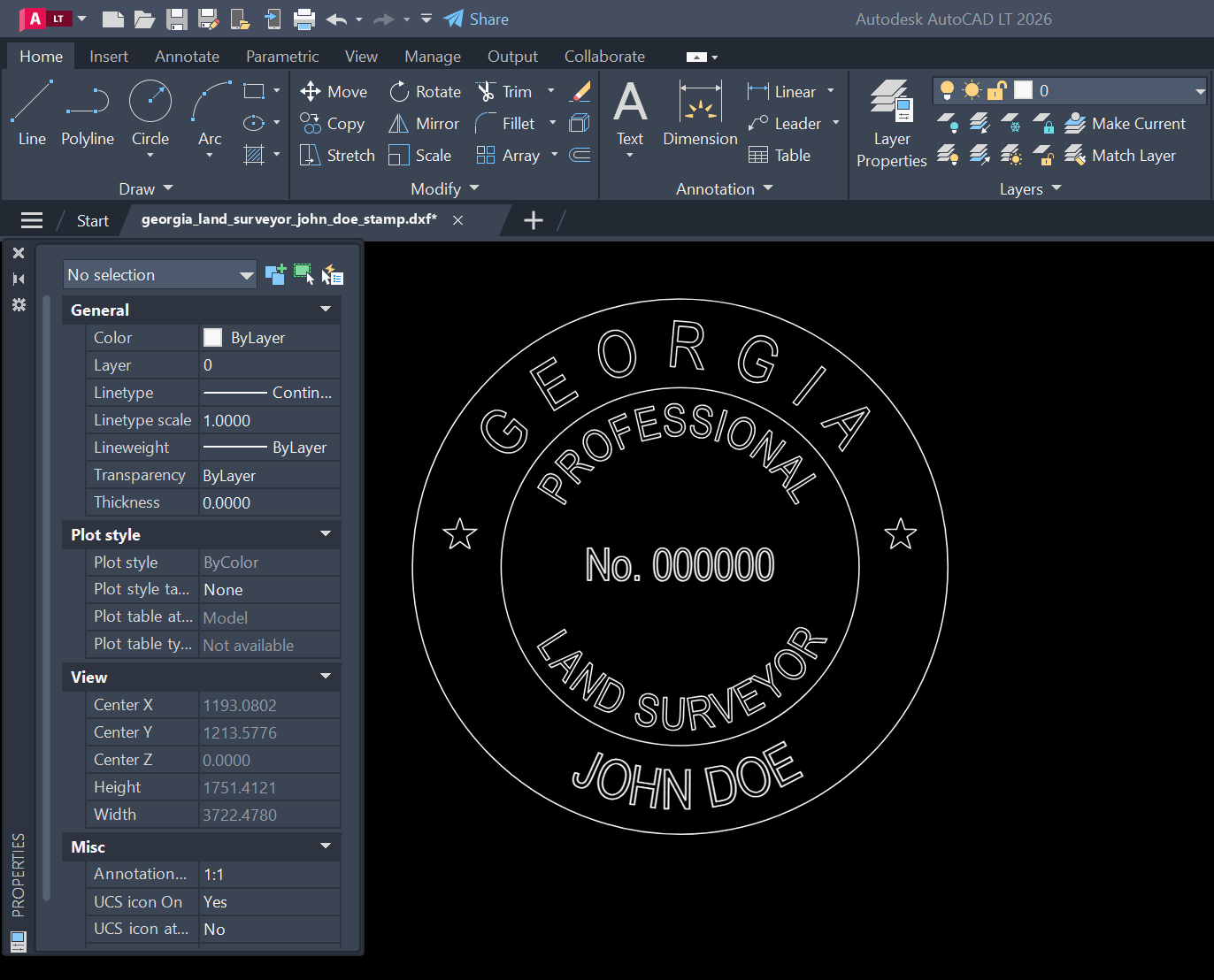
Task: Click the Quick Select icon in Properties
Action: (332, 274)
